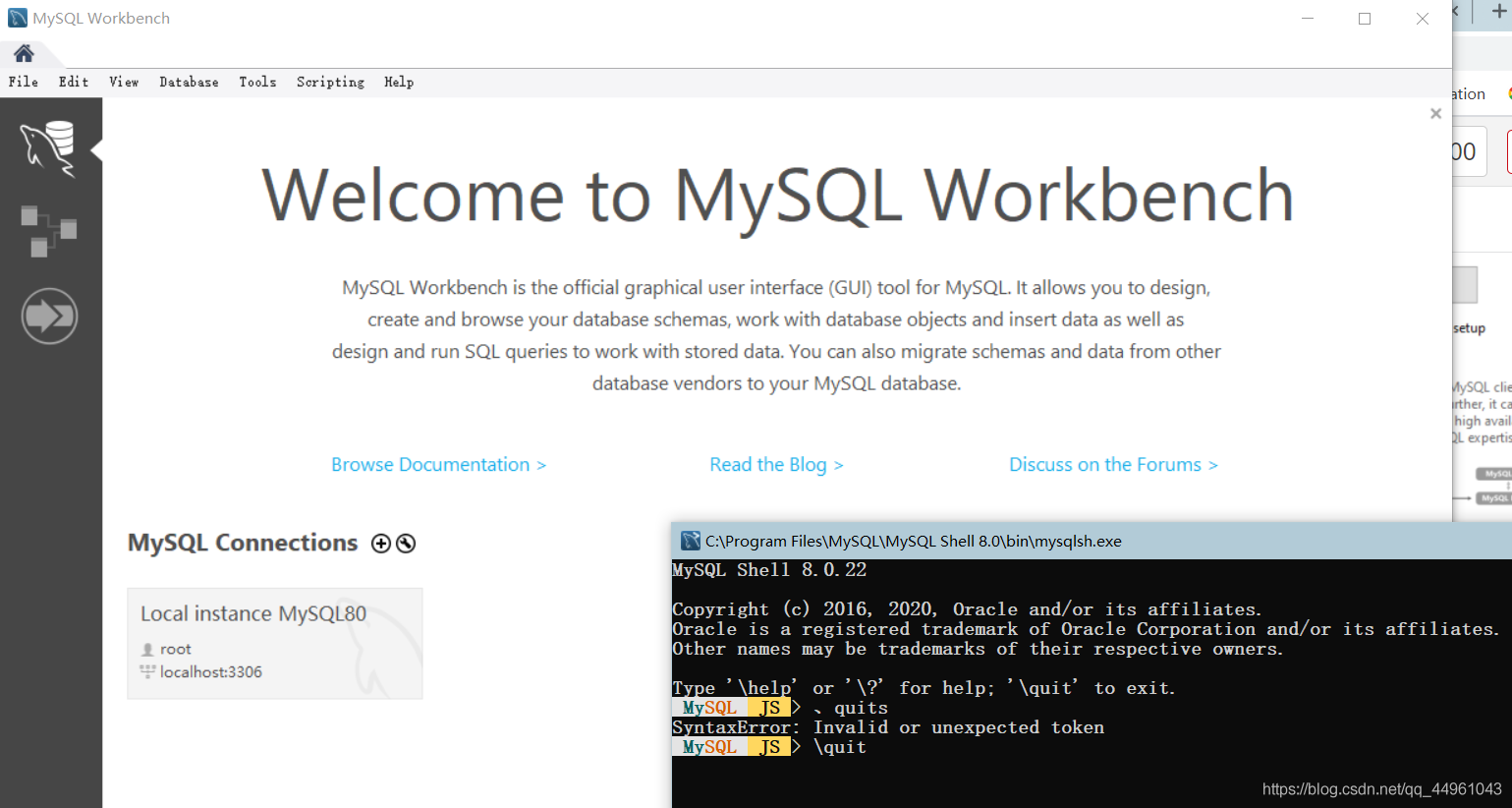This screenshot has height=808, width=1512.
Task: Click the mysqlsh.exe window title icon
Action: tap(691, 541)
